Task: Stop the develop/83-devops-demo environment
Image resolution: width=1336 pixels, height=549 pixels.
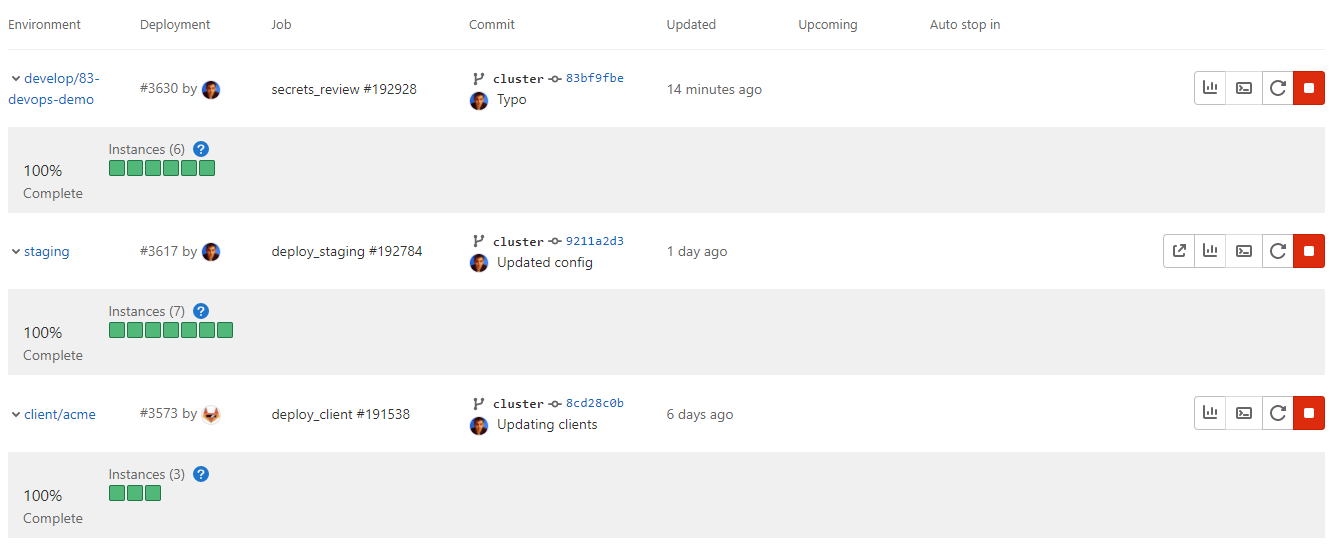Action: pyautogui.click(x=1309, y=88)
